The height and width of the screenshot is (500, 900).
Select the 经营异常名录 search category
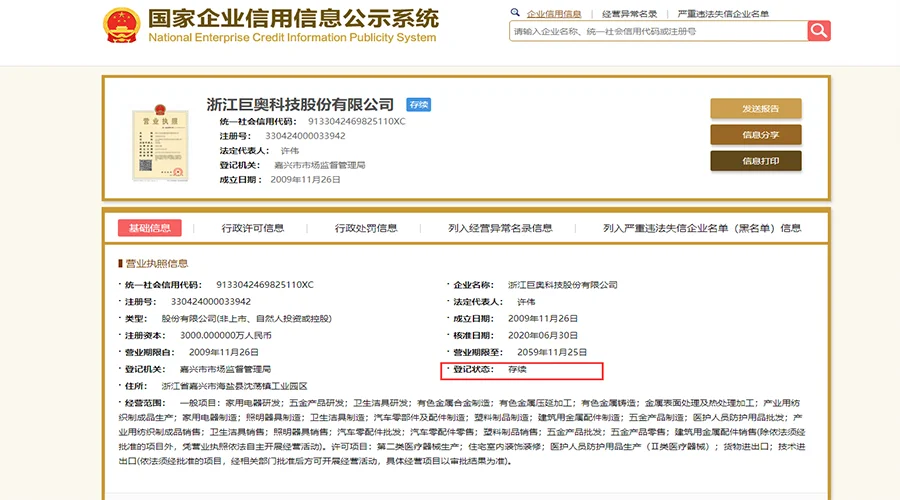(x=629, y=14)
